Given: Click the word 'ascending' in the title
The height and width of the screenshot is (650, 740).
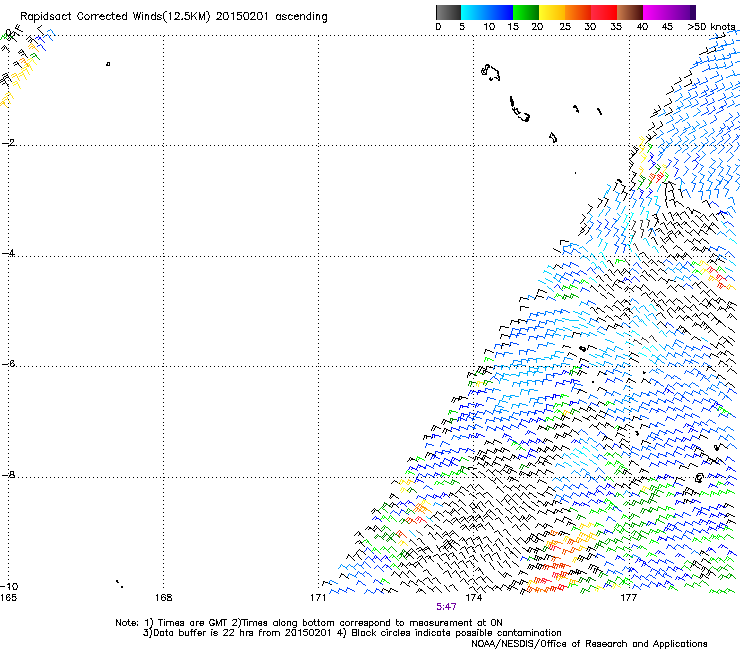Looking at the screenshot, I should [x=301, y=17].
